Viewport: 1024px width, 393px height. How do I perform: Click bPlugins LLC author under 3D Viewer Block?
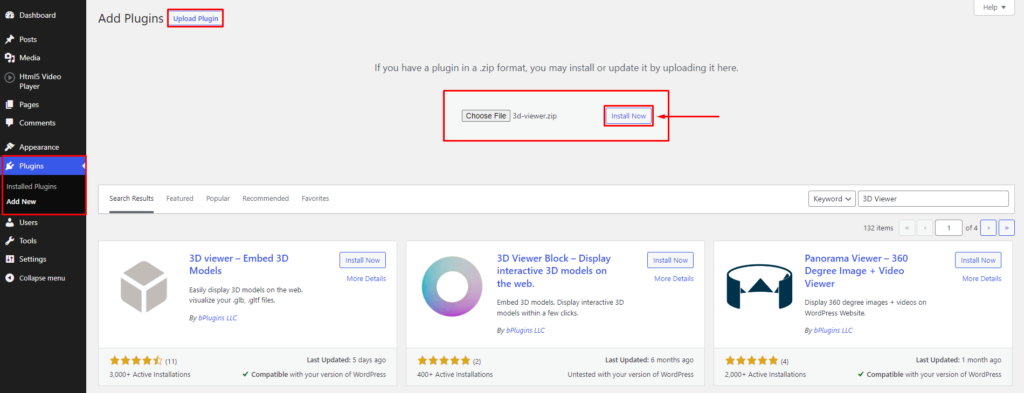tap(525, 330)
